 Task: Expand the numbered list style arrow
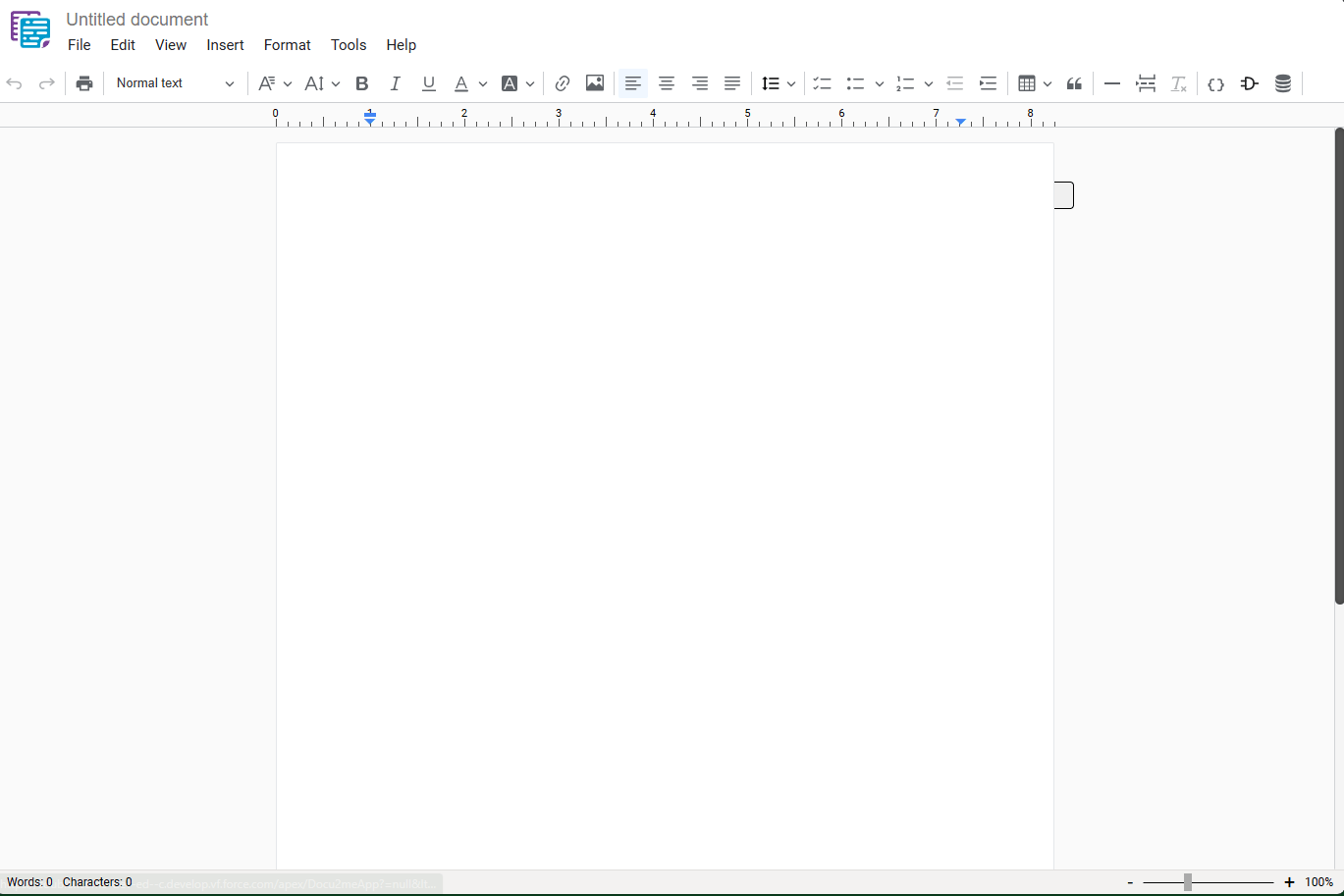[x=929, y=84]
